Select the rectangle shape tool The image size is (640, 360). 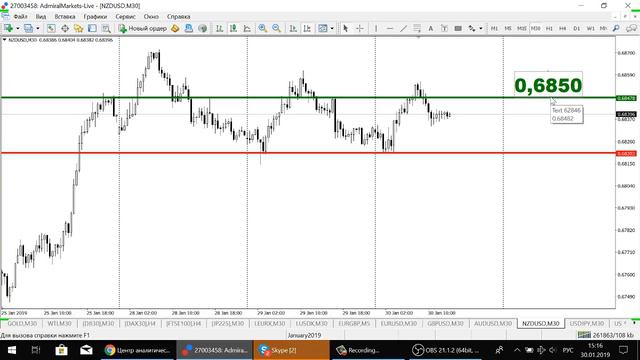coord(458,28)
